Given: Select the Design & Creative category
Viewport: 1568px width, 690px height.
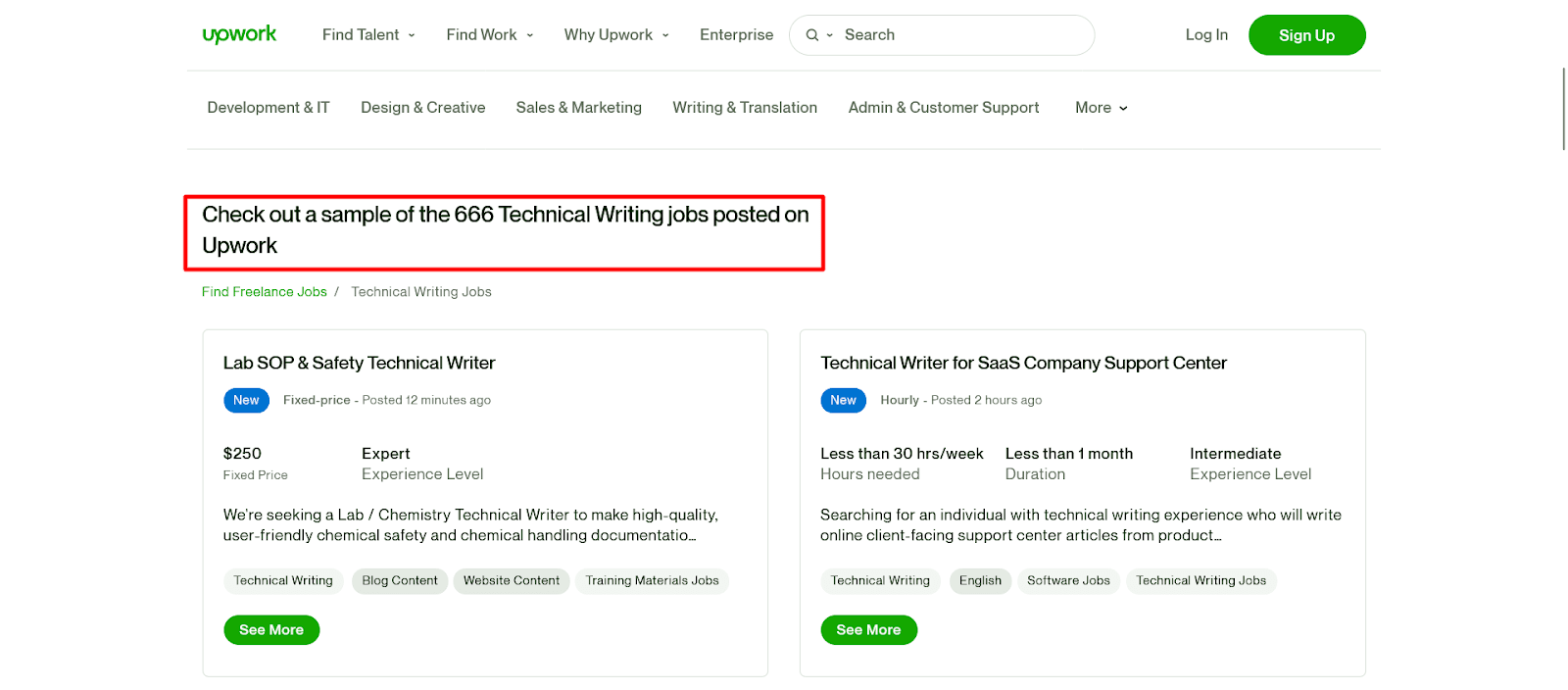Looking at the screenshot, I should (x=422, y=108).
